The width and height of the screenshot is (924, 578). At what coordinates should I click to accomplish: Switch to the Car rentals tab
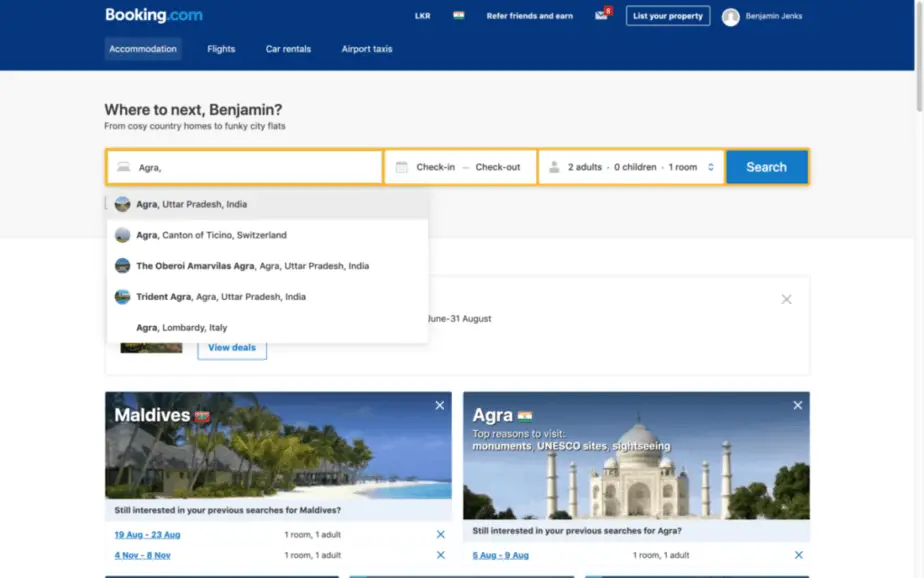[x=288, y=49]
